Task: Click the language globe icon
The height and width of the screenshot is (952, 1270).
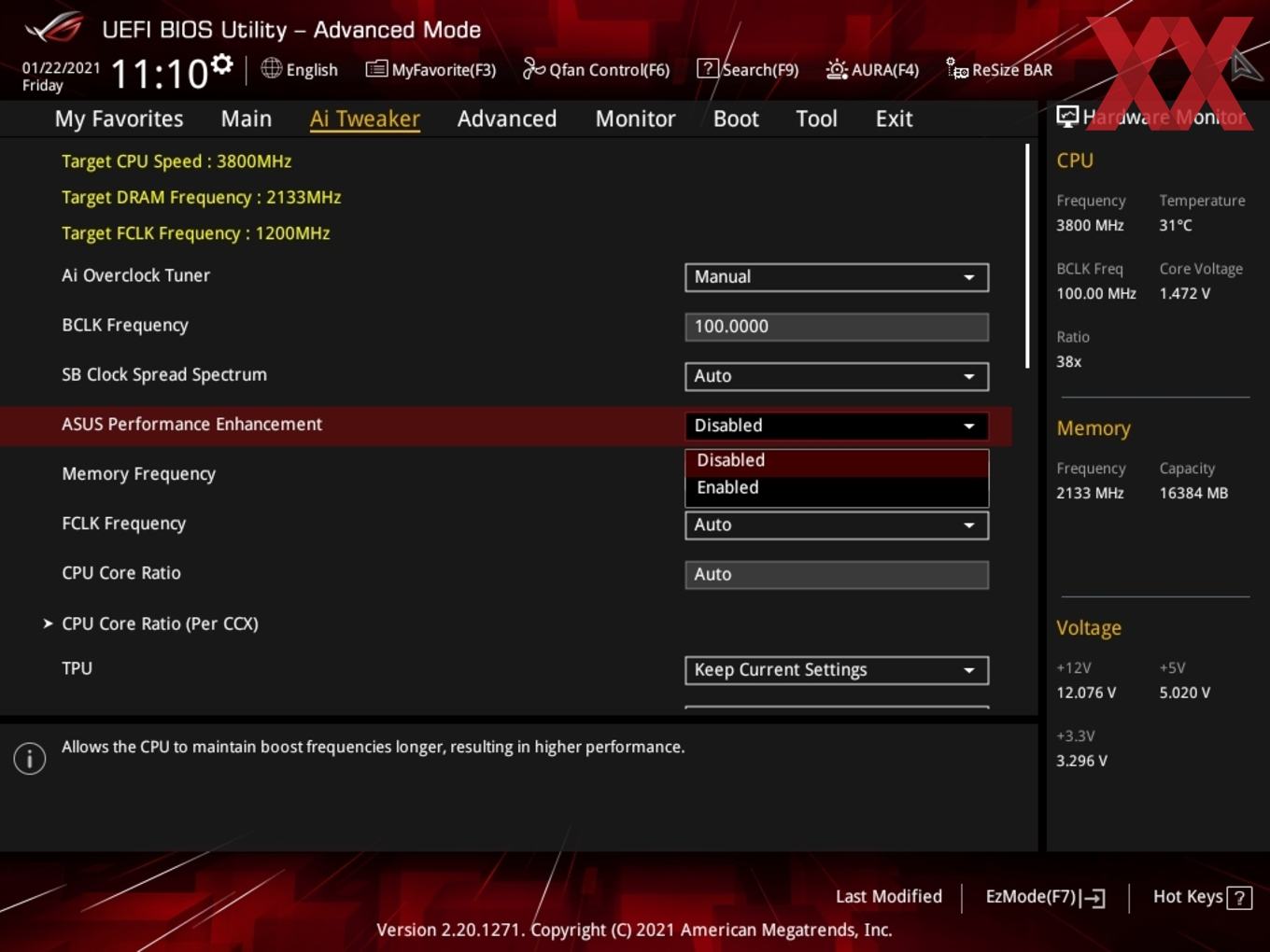Action: (271, 68)
